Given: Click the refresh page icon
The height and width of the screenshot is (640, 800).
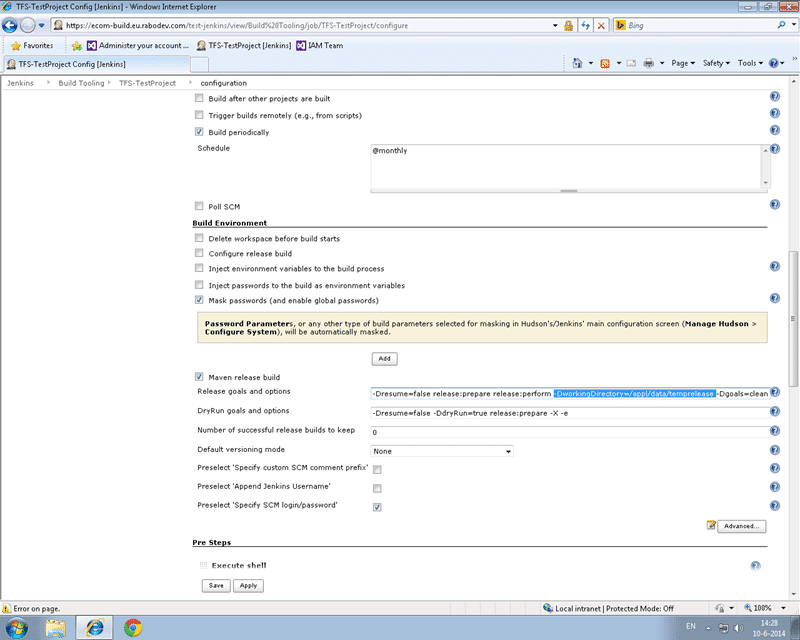Looking at the screenshot, I should pyautogui.click(x=585, y=26).
